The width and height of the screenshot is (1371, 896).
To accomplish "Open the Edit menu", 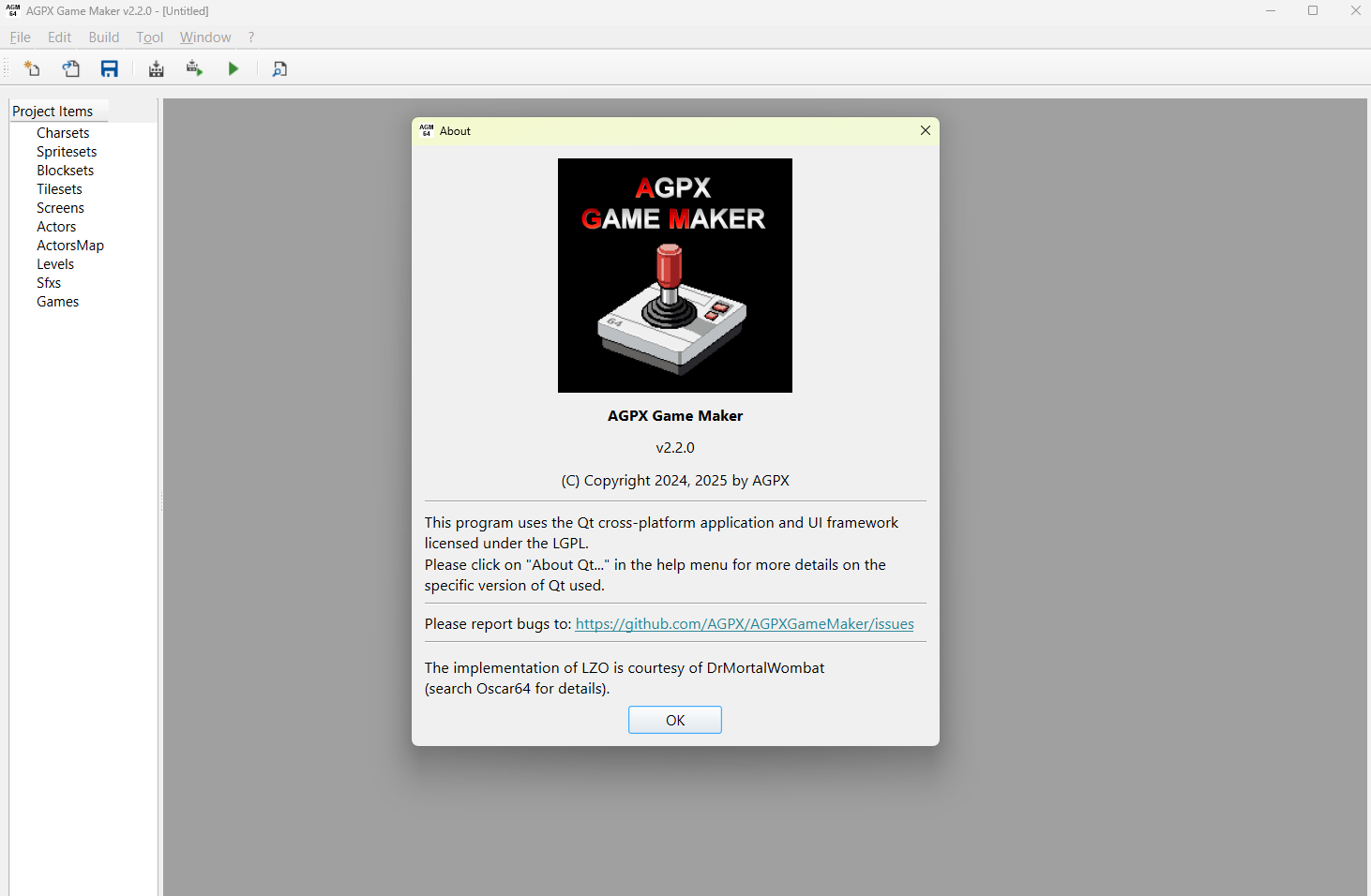I will [59, 37].
